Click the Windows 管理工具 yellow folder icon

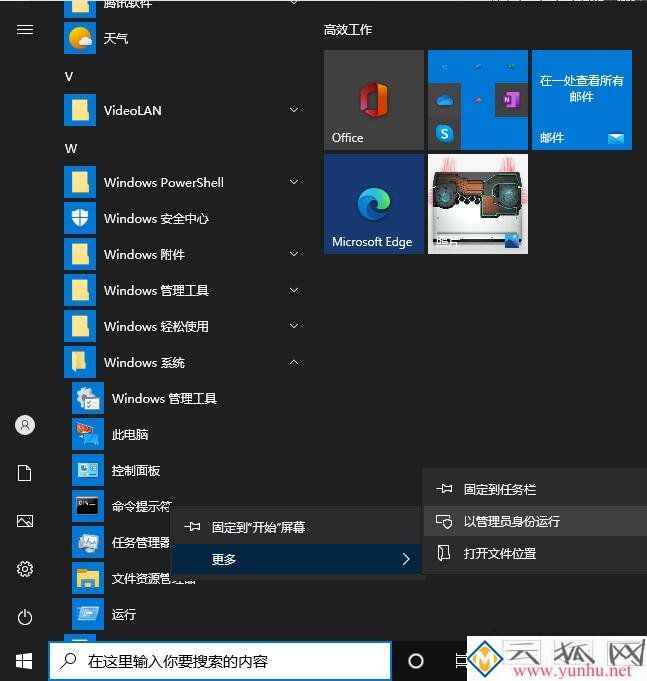(80, 290)
